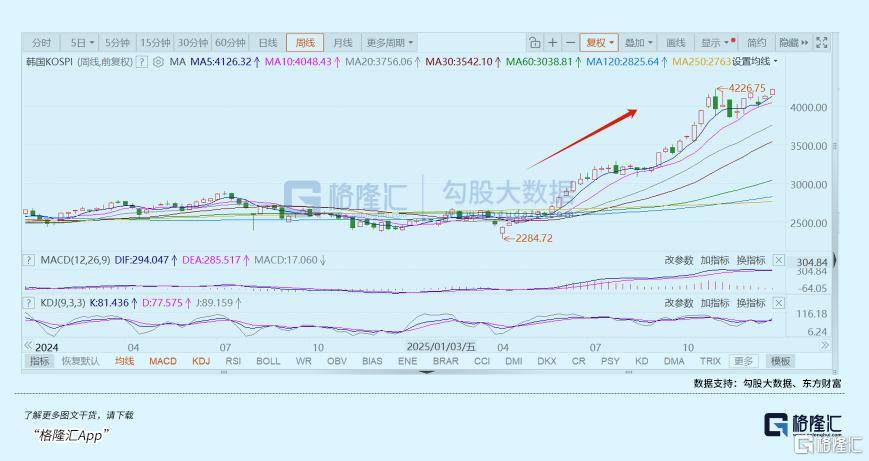
Task: Switch to the 5分钟 tab
Action: 117,43
